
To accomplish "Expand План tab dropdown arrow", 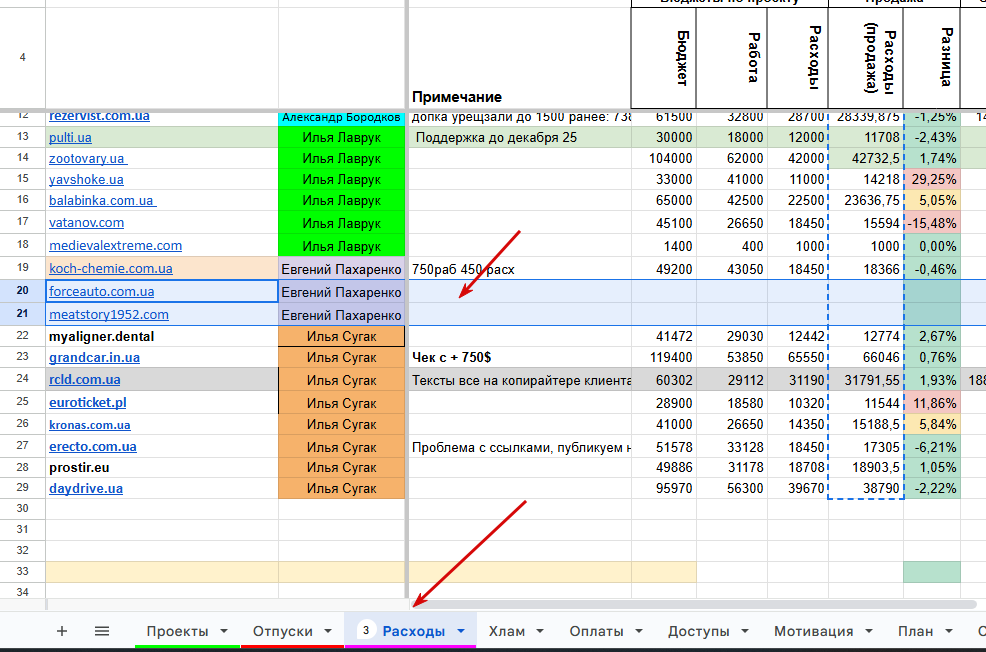I will [x=949, y=631].
